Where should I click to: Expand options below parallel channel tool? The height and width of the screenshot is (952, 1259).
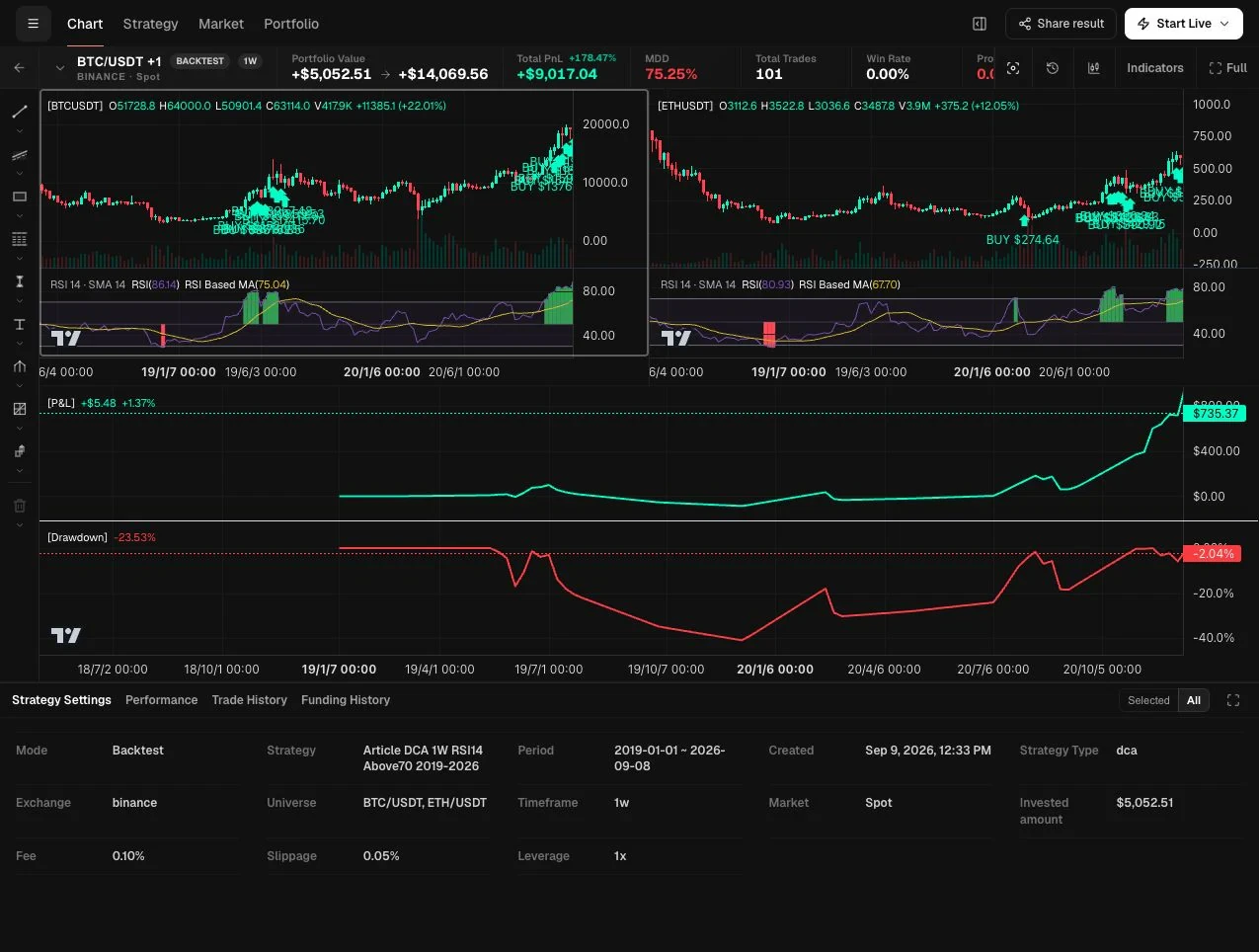19,174
